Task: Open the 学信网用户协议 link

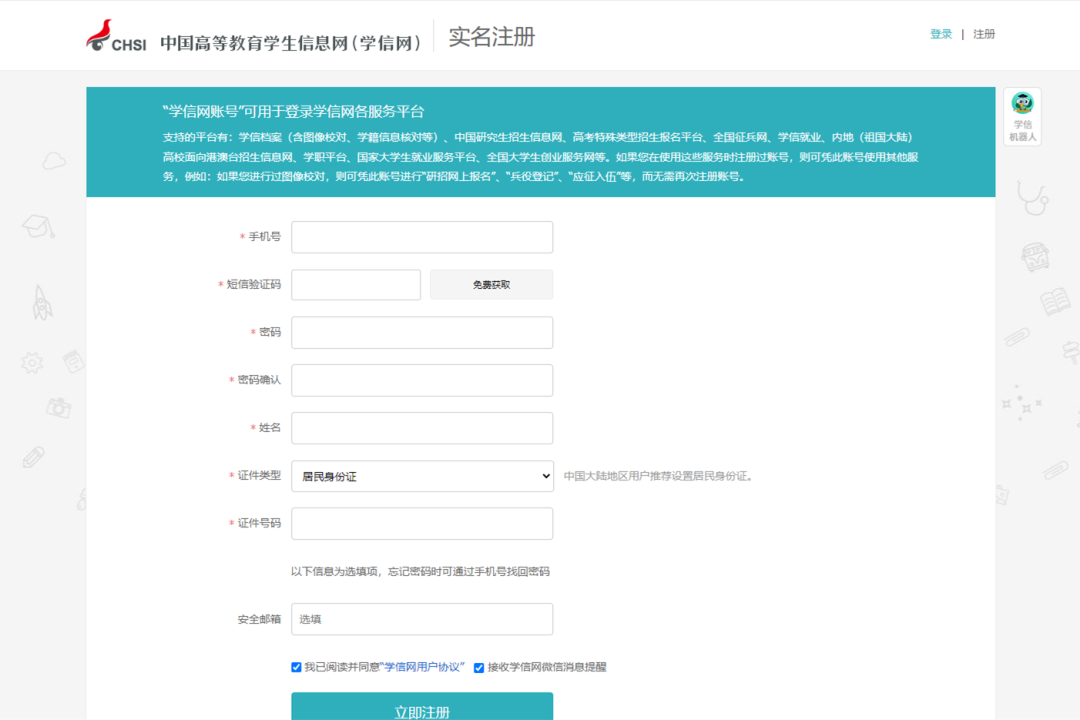Action: [422, 667]
